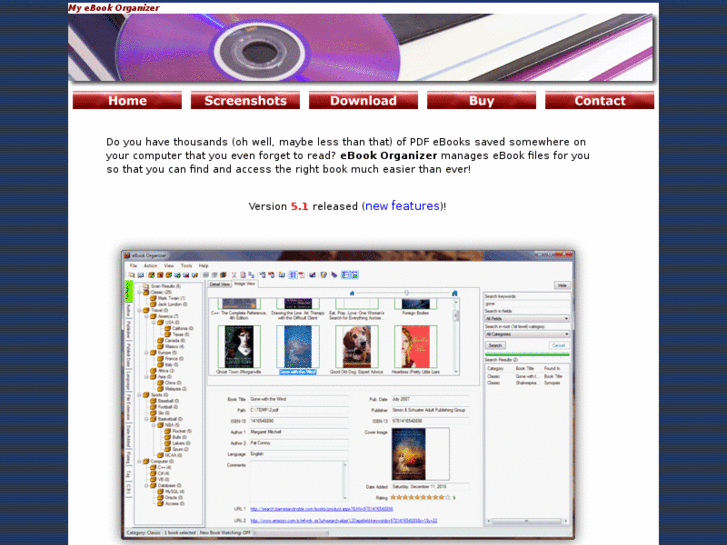Viewport: 727px width, 545px height.
Task: Click the Search button in search panel
Action: point(495,346)
